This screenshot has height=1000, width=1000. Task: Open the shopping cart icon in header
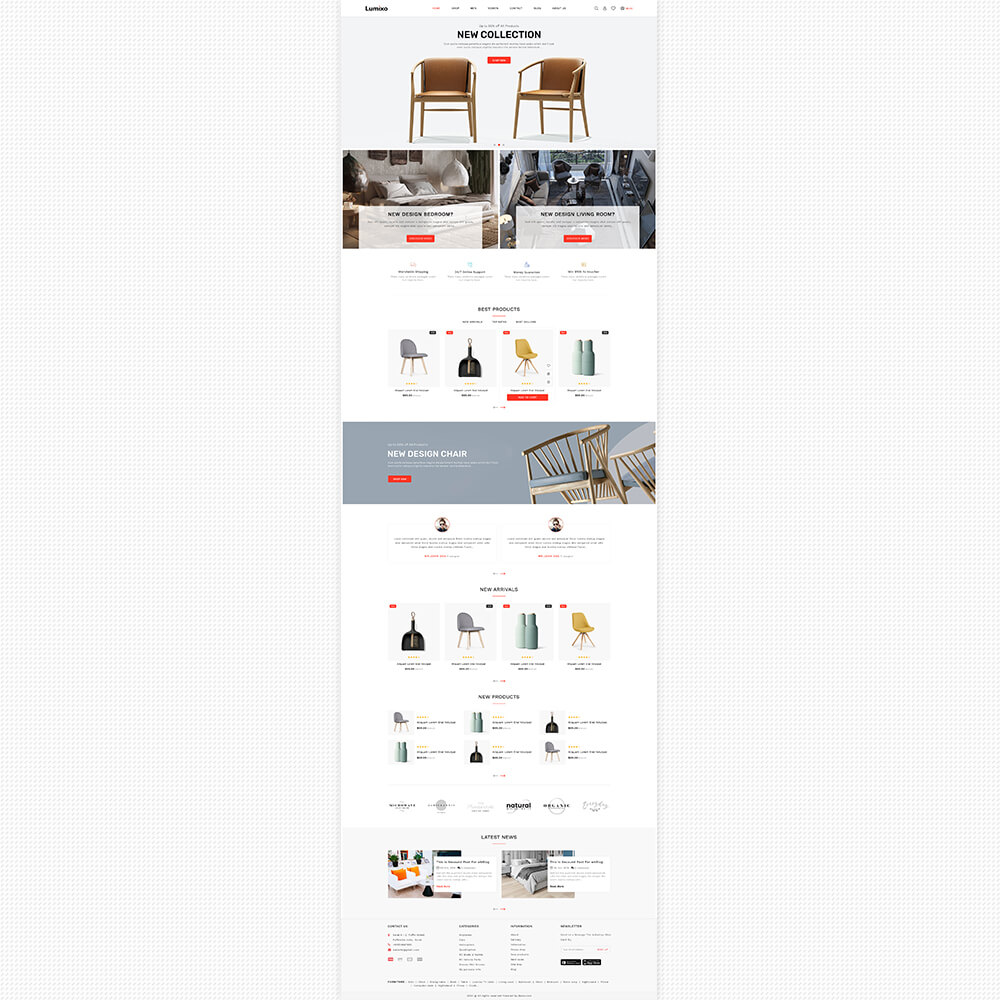(x=622, y=8)
